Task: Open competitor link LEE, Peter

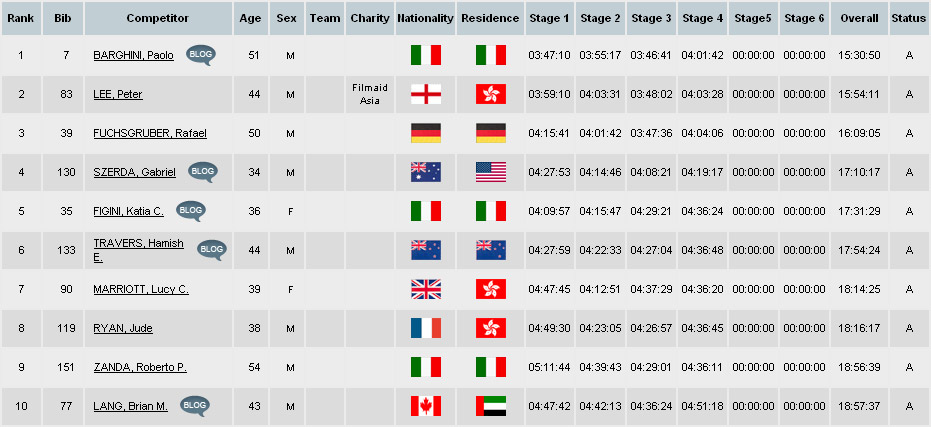Action: click(x=118, y=94)
